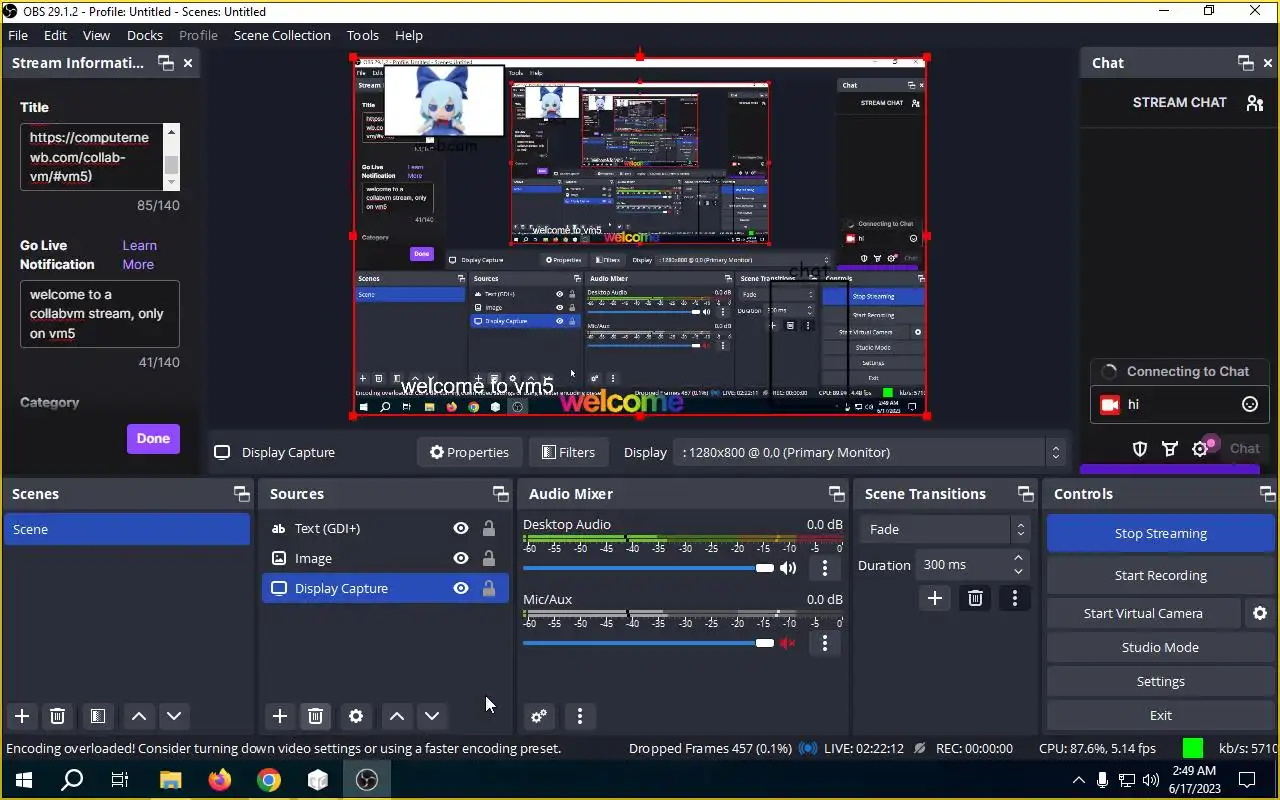Click Start Recording

pyautogui.click(x=1160, y=575)
